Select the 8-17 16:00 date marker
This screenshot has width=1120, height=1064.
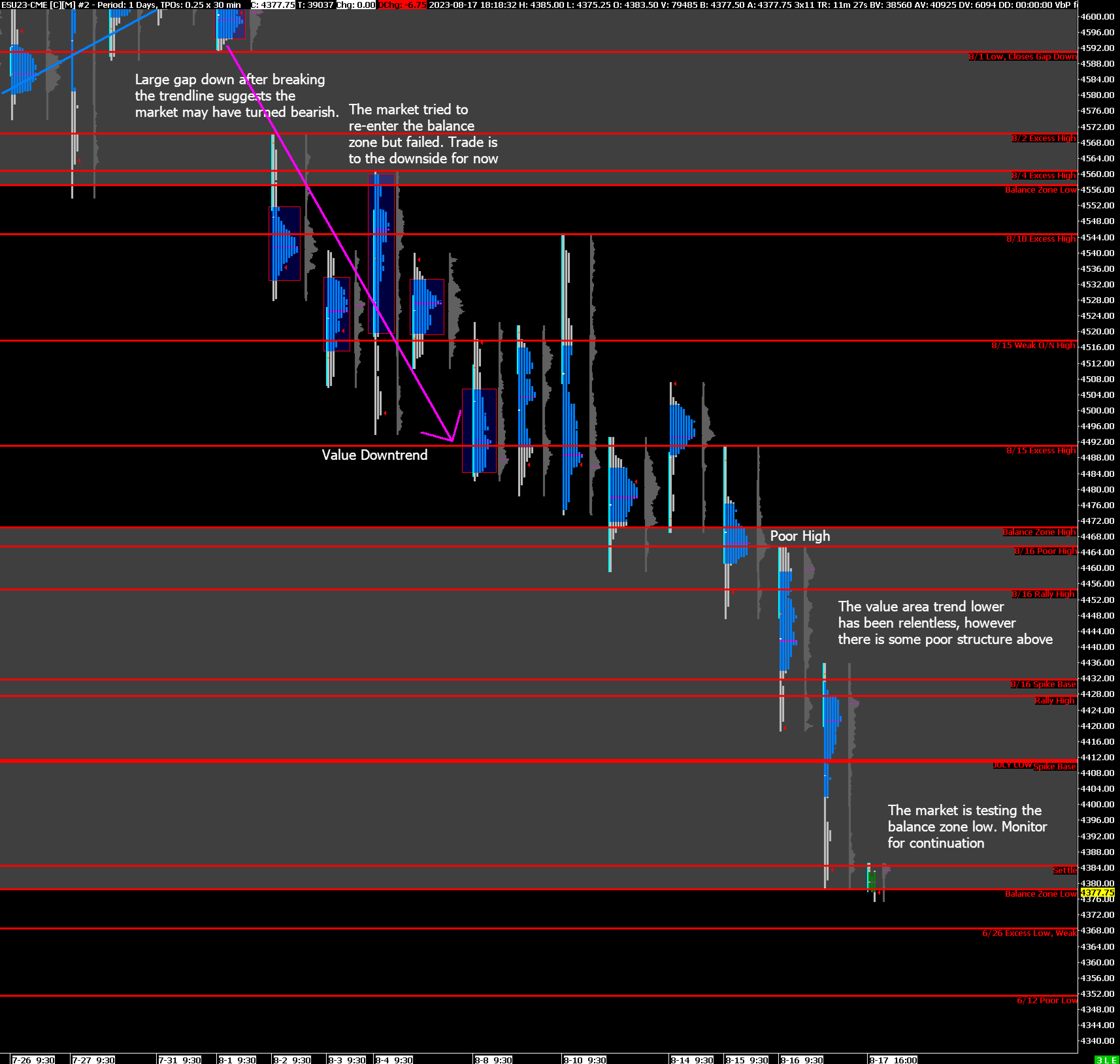click(x=893, y=1059)
